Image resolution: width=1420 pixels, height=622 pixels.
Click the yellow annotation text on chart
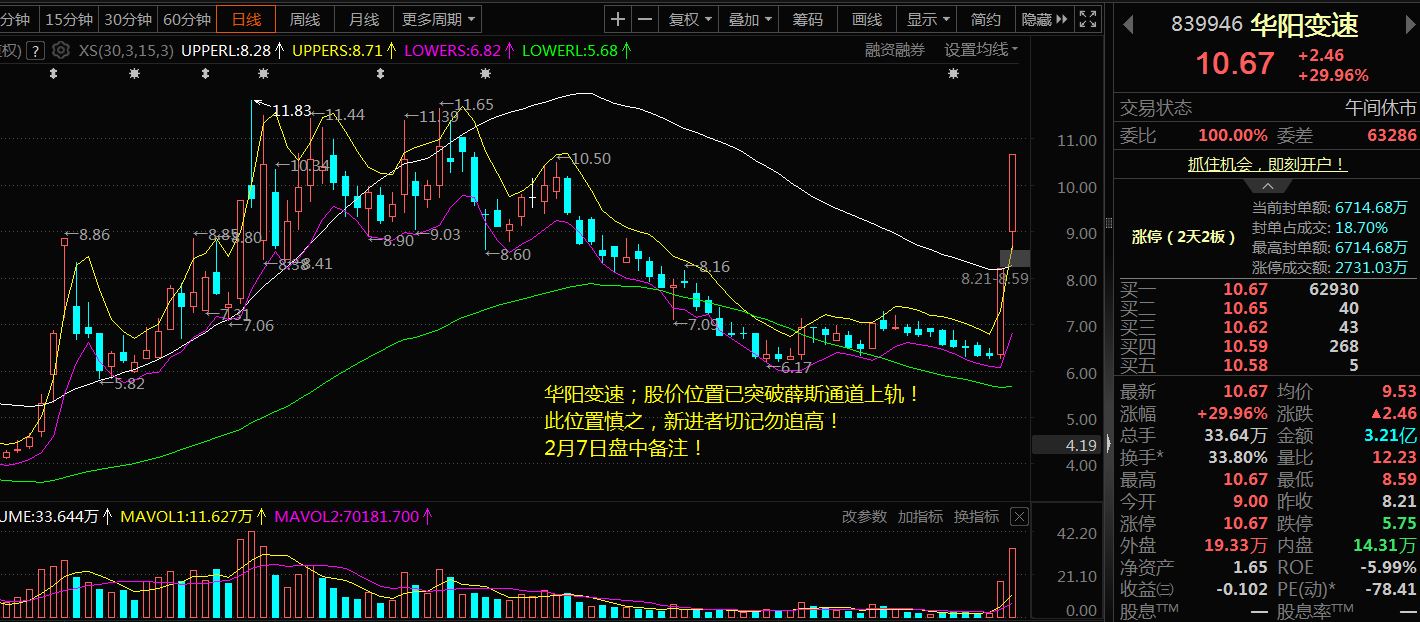732,421
